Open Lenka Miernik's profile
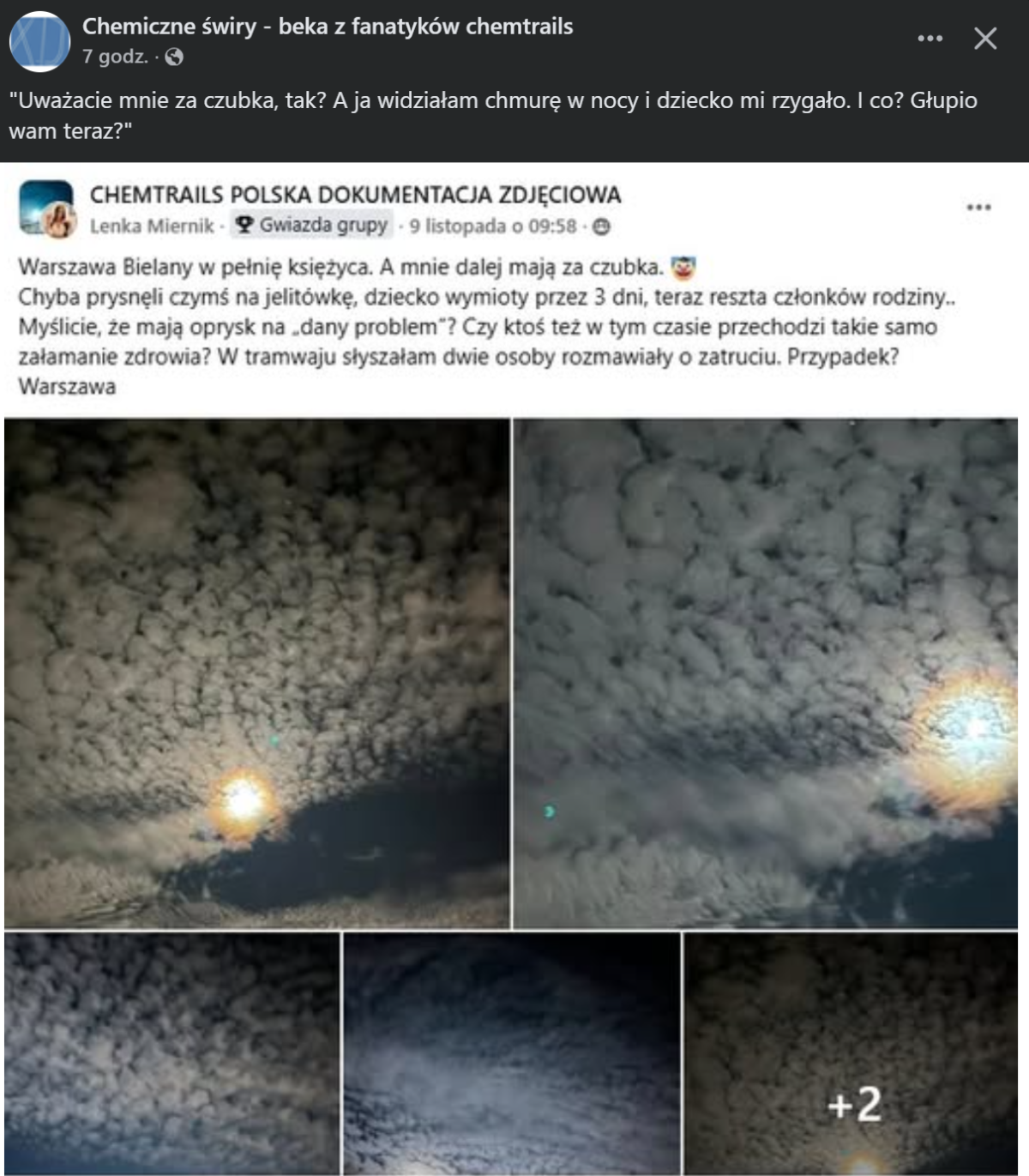This screenshot has height=1176, width=1029. point(152,226)
